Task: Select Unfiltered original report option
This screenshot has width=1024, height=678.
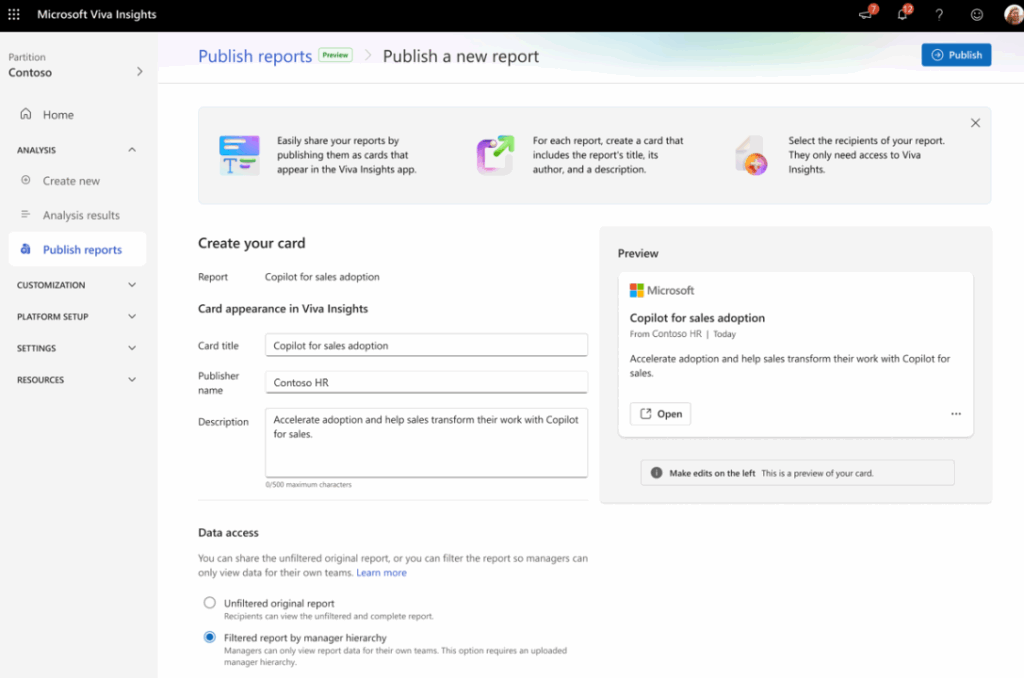Action: click(x=209, y=603)
